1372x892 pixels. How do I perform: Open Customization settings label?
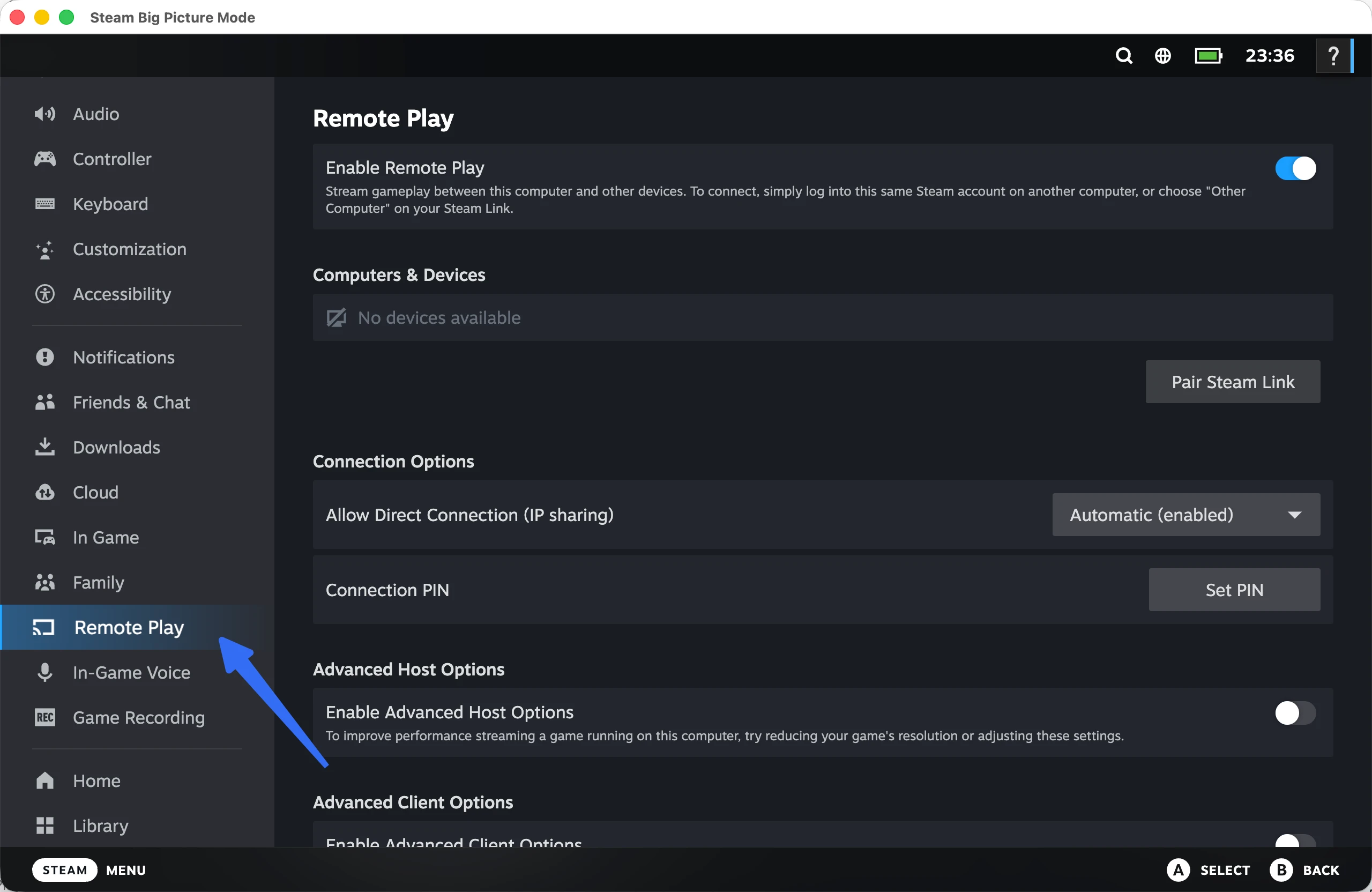[129, 249]
